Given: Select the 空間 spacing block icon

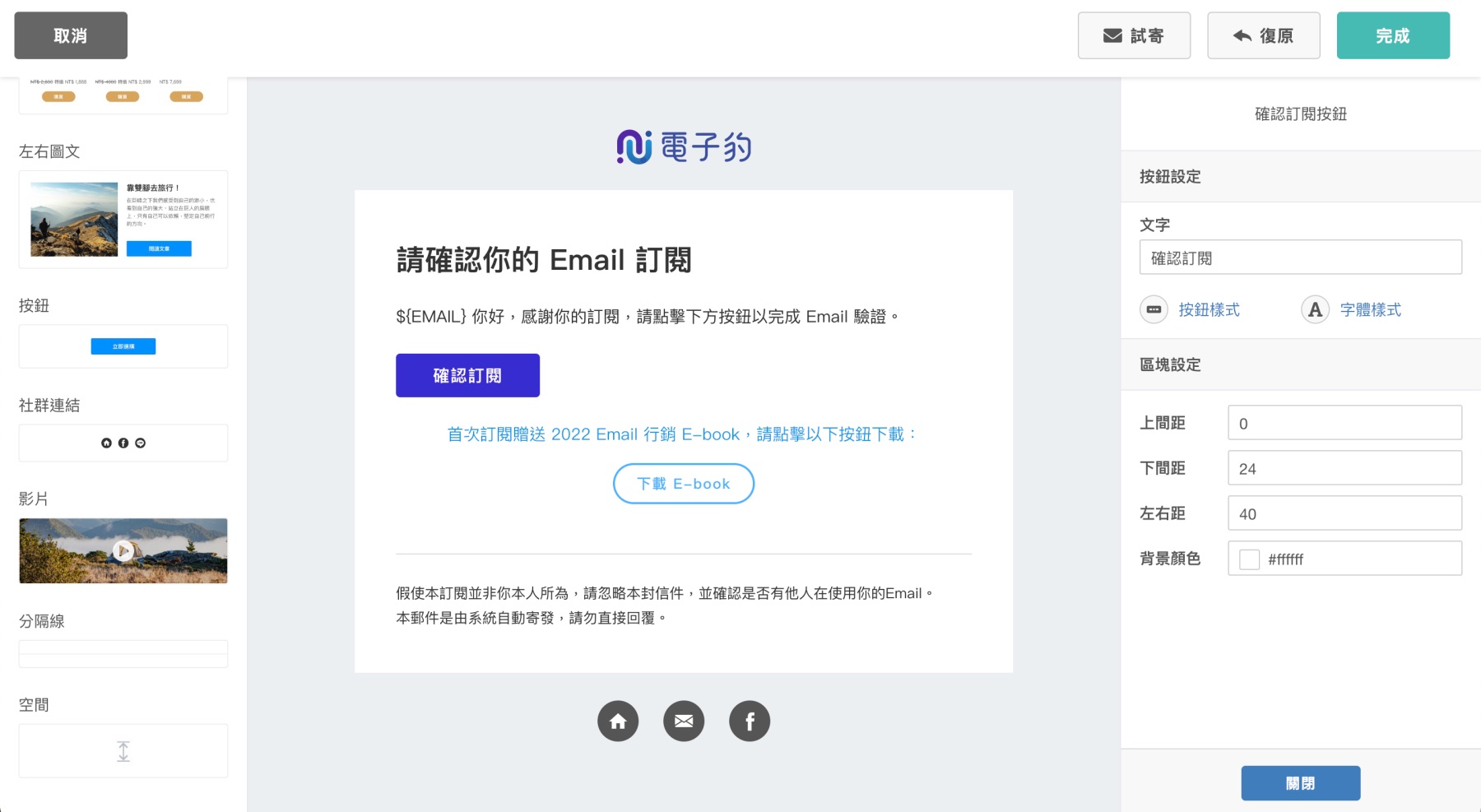Looking at the screenshot, I should pyautogui.click(x=123, y=751).
